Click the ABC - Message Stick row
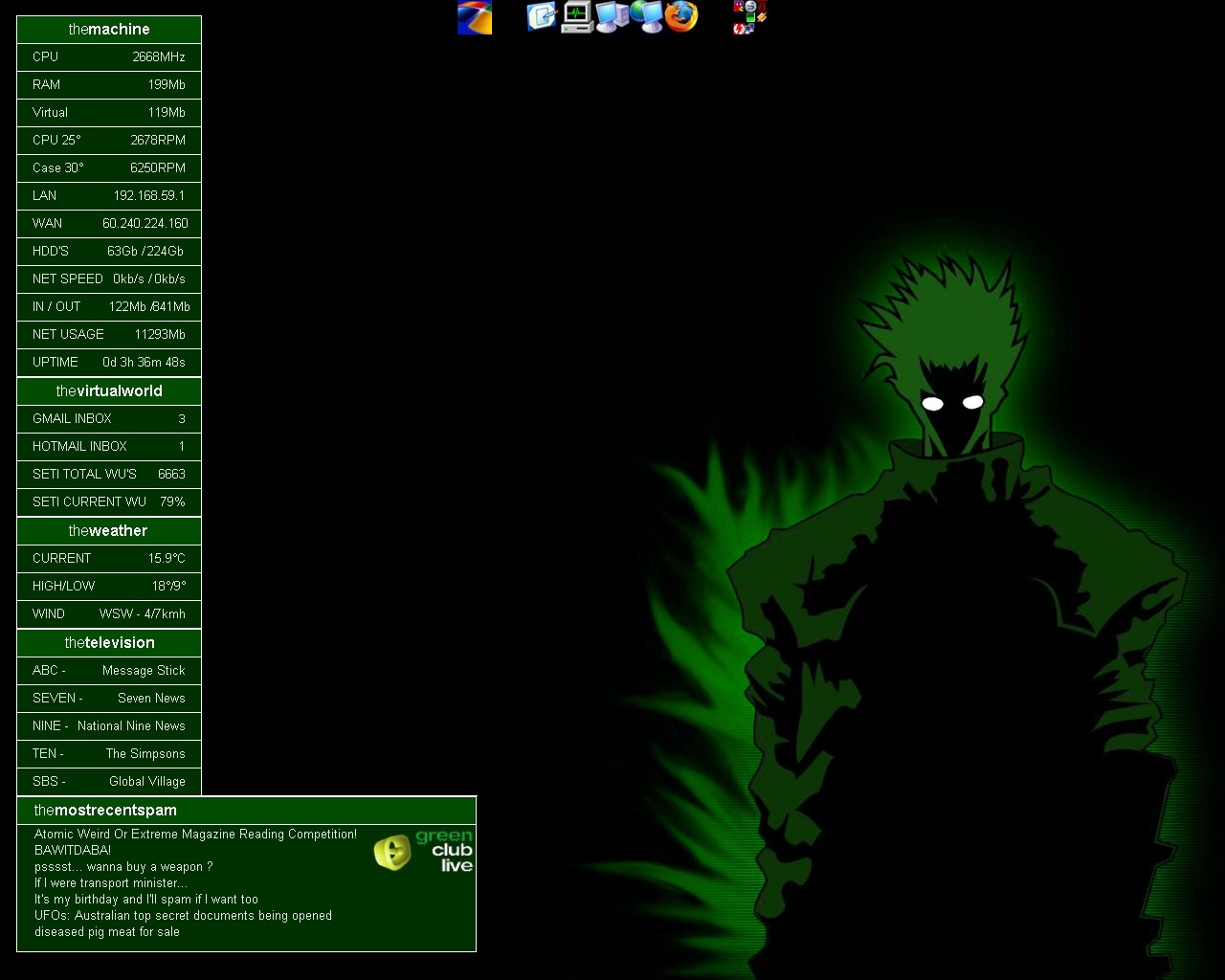Screen dimensions: 1225x980 coord(109,671)
